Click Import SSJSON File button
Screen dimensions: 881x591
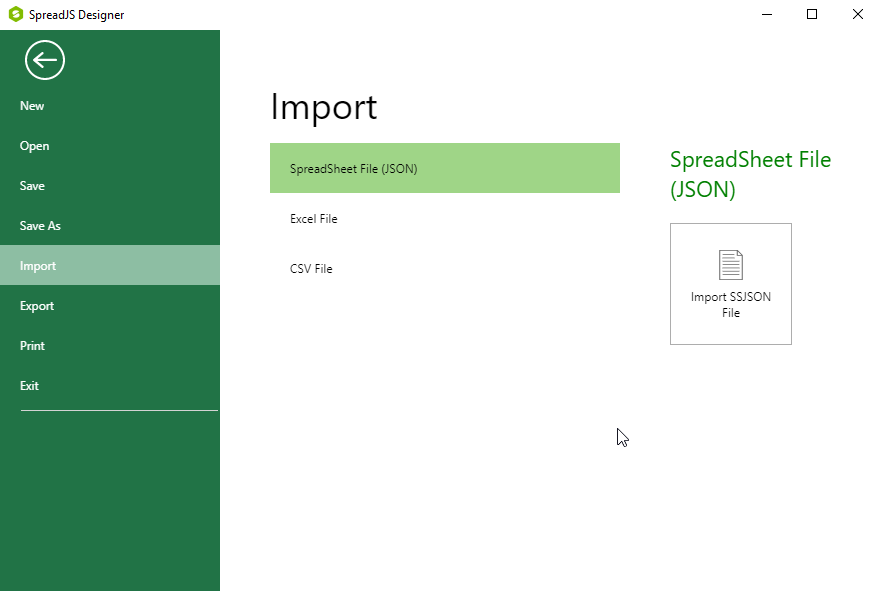(730, 284)
